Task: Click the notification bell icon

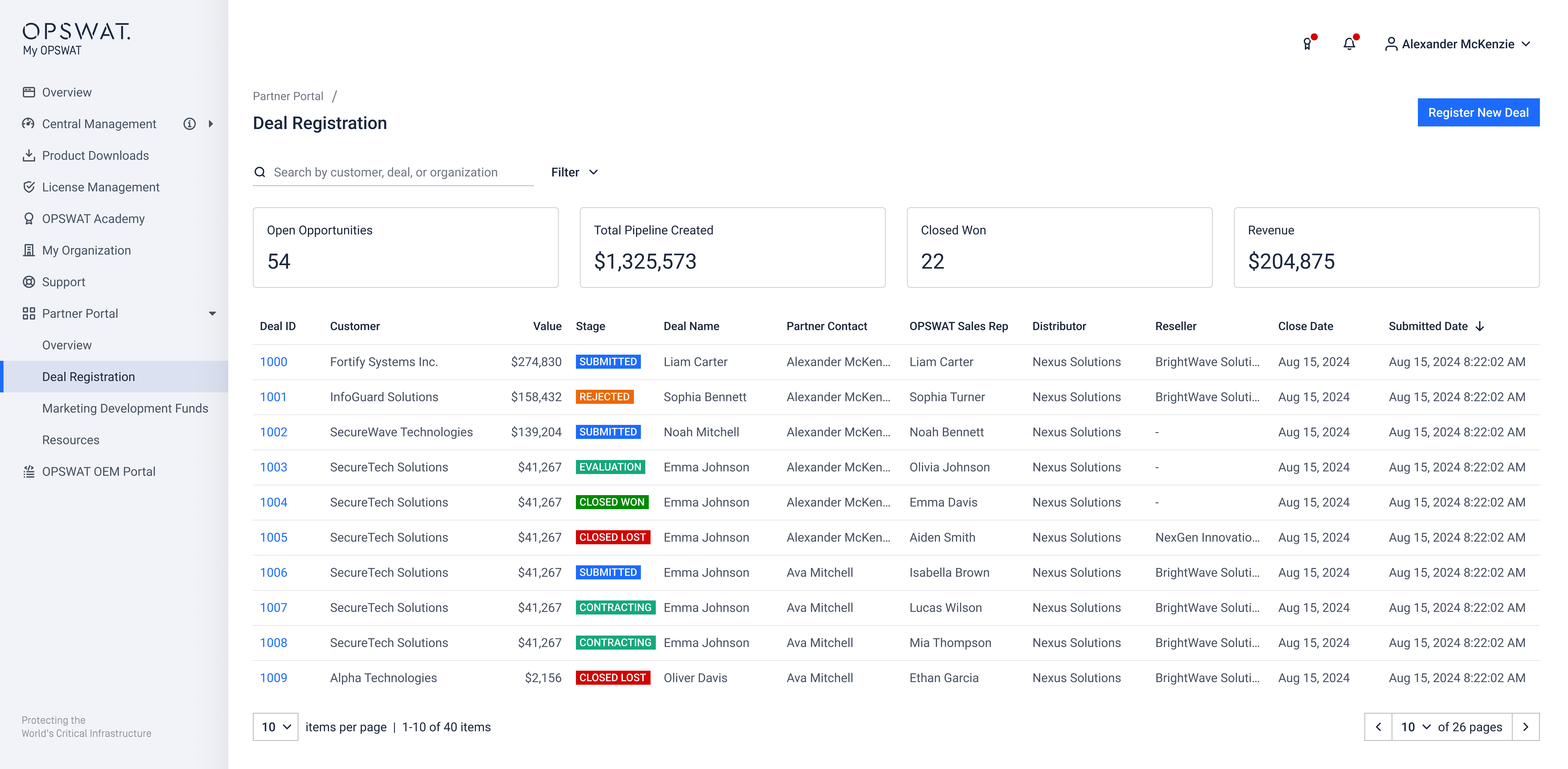Action: (1349, 44)
